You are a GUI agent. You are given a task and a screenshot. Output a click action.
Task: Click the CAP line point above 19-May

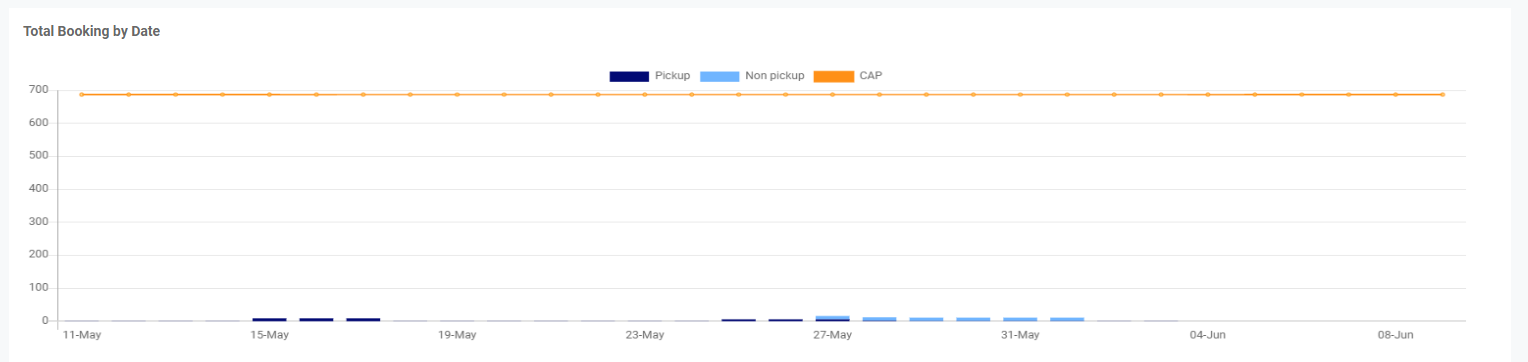[457, 94]
